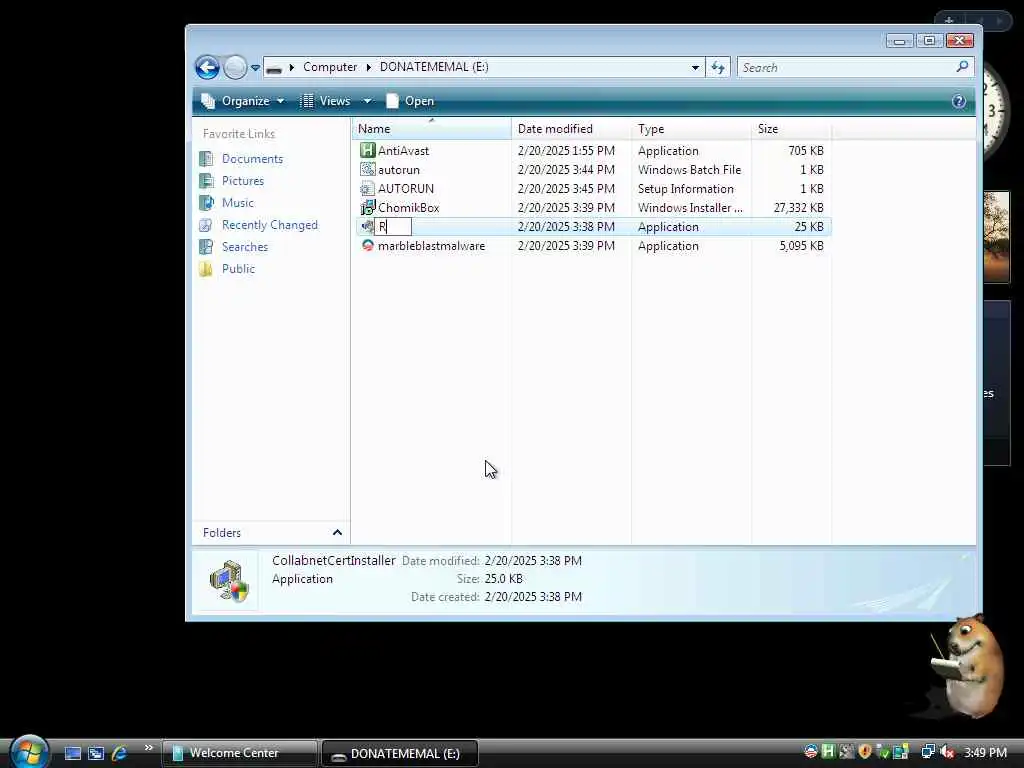Sort by the Size column header
The image size is (1024, 768).
point(791,129)
